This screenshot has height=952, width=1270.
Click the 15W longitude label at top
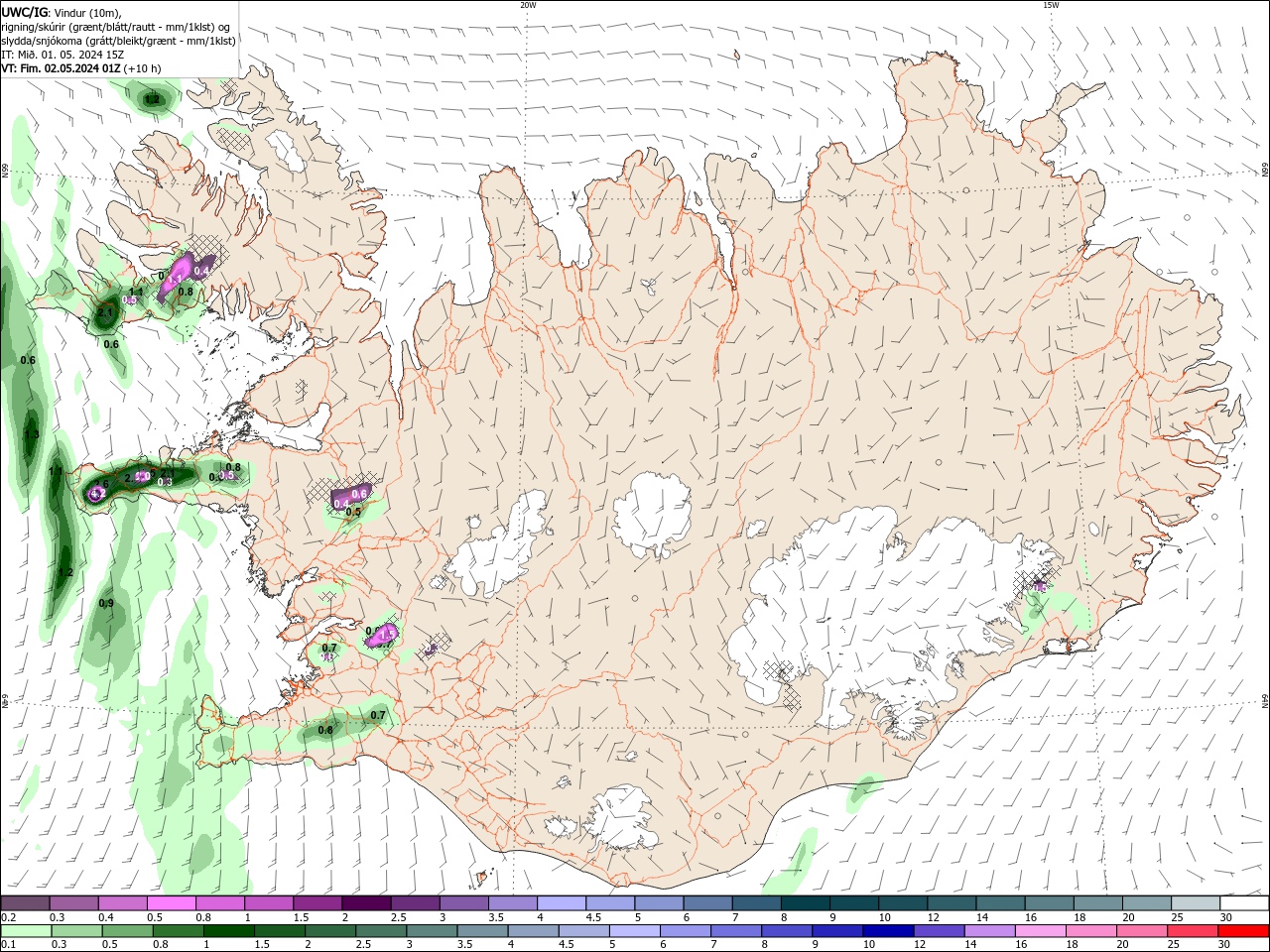pyautogui.click(x=1051, y=5)
